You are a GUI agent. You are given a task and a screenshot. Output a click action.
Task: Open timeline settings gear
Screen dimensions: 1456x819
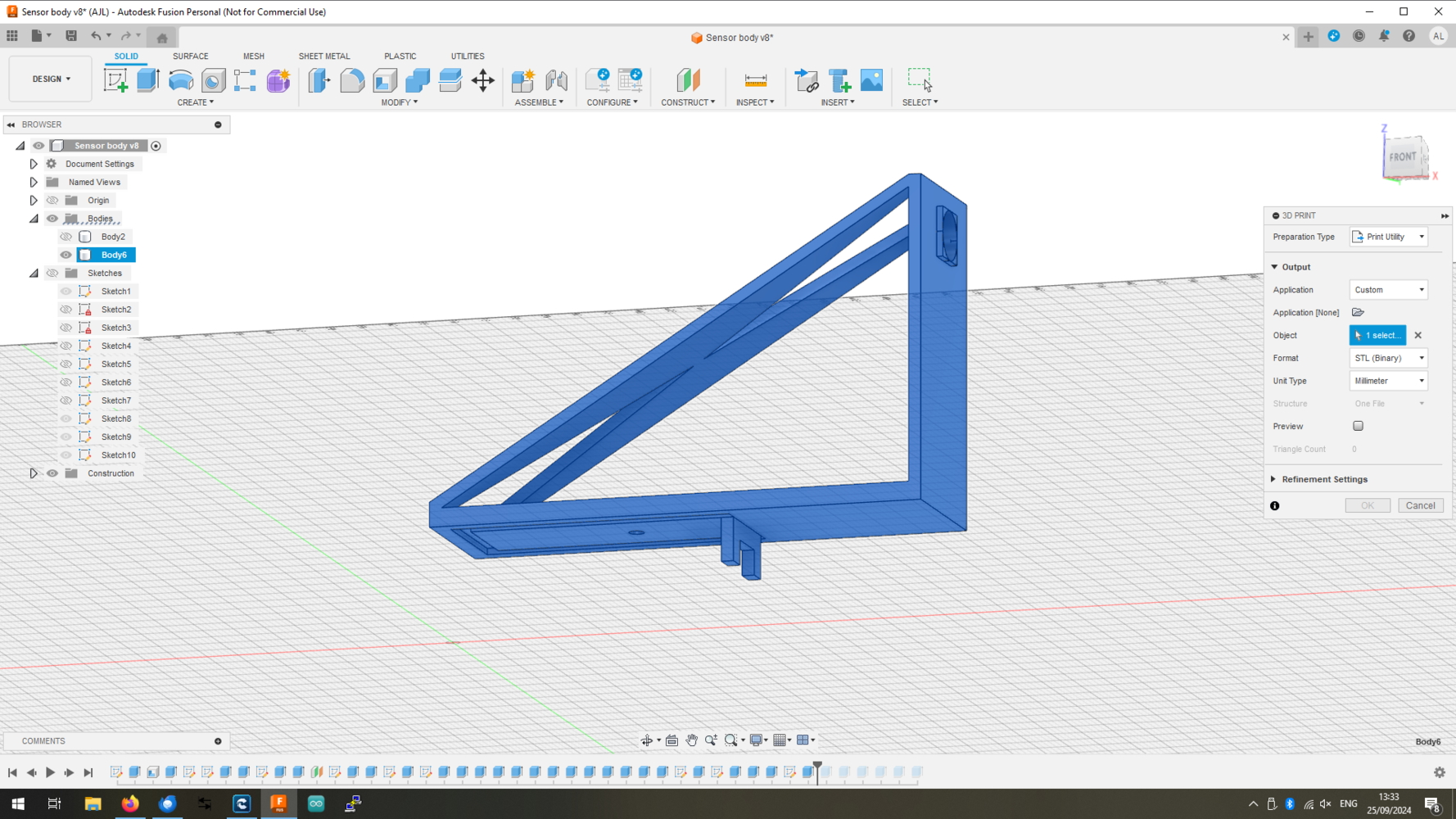(1440, 772)
